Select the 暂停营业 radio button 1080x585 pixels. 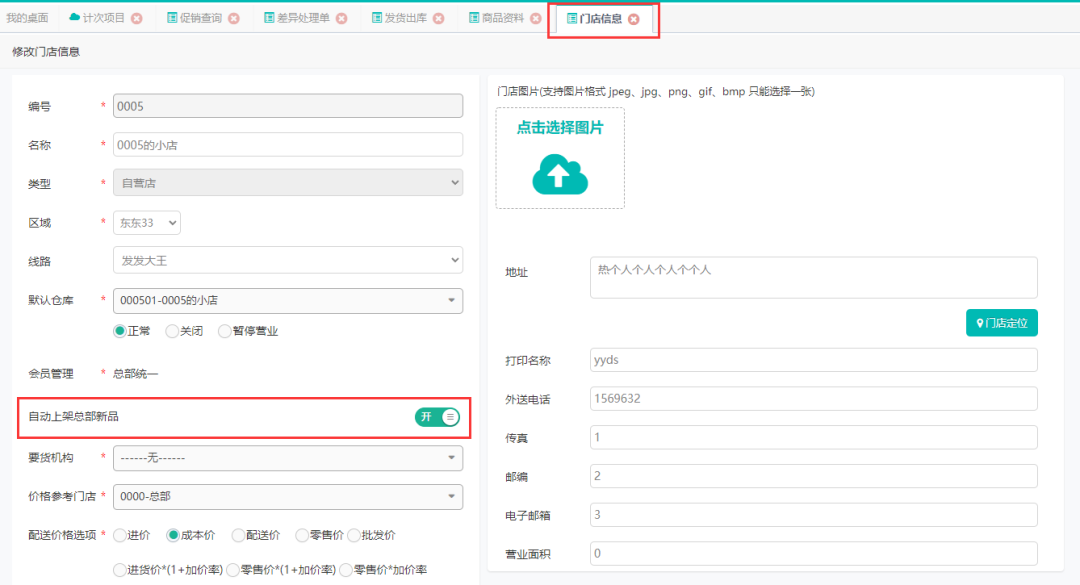pyautogui.click(x=224, y=331)
